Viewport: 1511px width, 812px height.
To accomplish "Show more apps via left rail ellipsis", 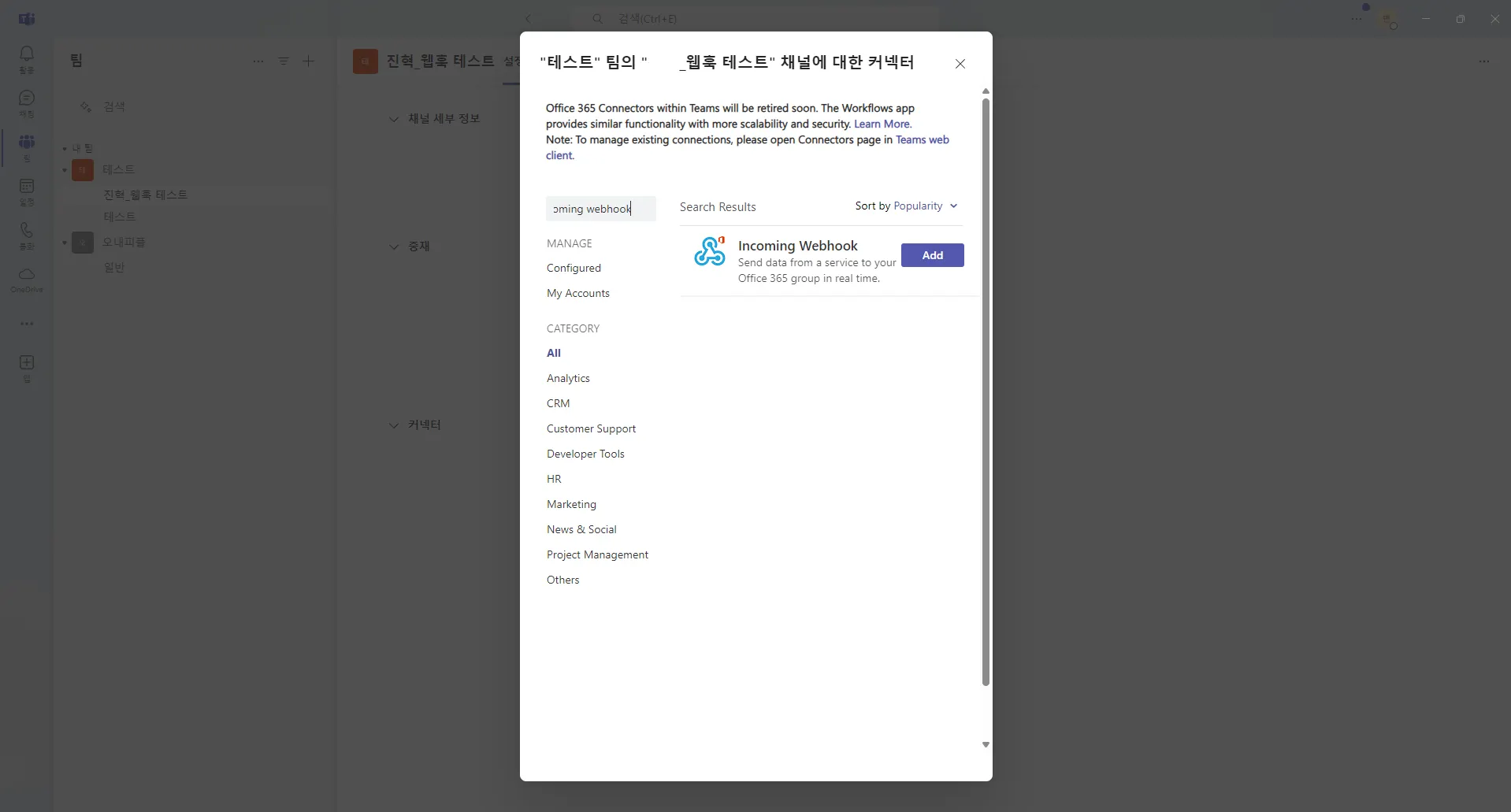I will pyautogui.click(x=27, y=324).
